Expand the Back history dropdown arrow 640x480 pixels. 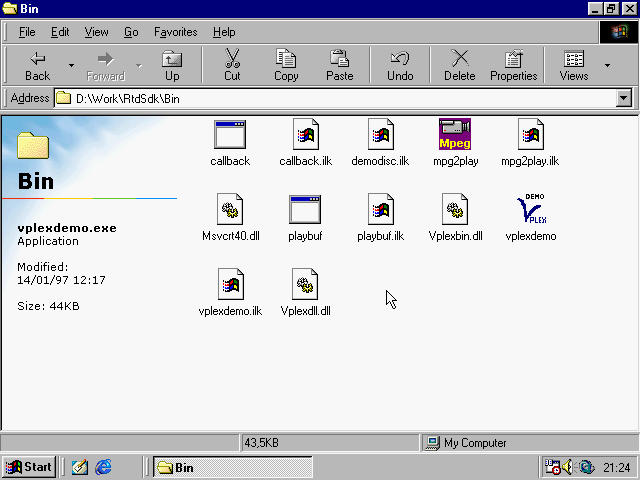click(x=71, y=66)
